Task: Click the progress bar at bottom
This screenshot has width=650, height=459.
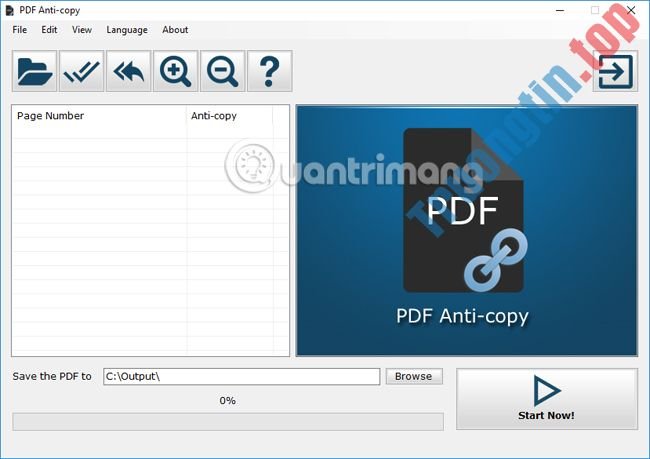Action: (228, 422)
